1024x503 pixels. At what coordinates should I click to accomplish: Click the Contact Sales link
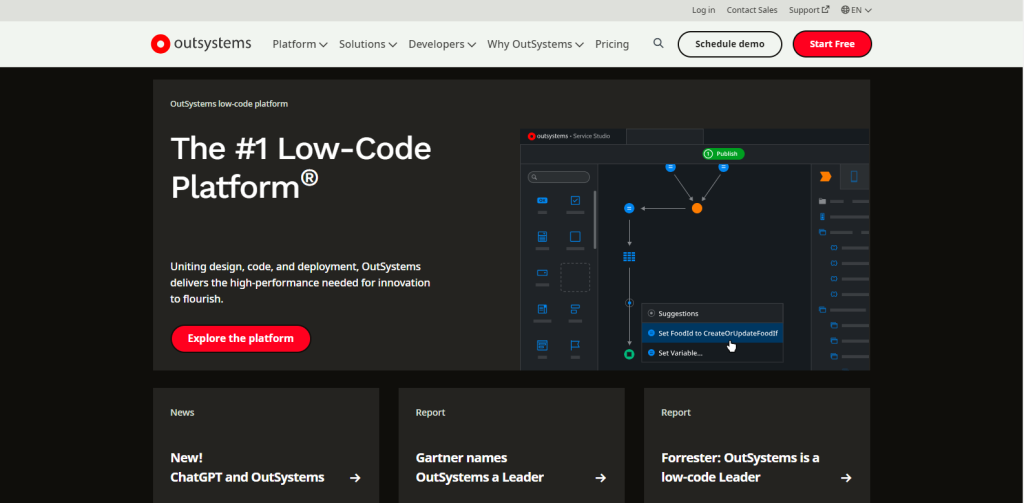(x=752, y=10)
